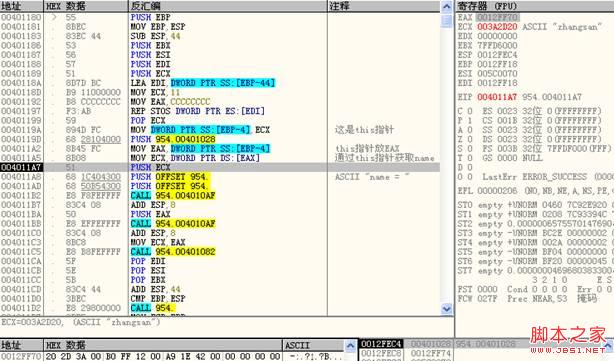Click the 地址 column header in disassembly pane
Screen dimensions: 614x361
click(22, 6)
